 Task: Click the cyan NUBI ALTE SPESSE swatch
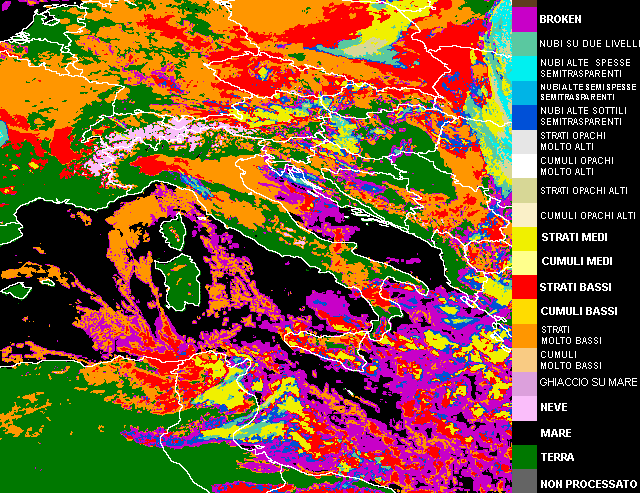click(524, 69)
